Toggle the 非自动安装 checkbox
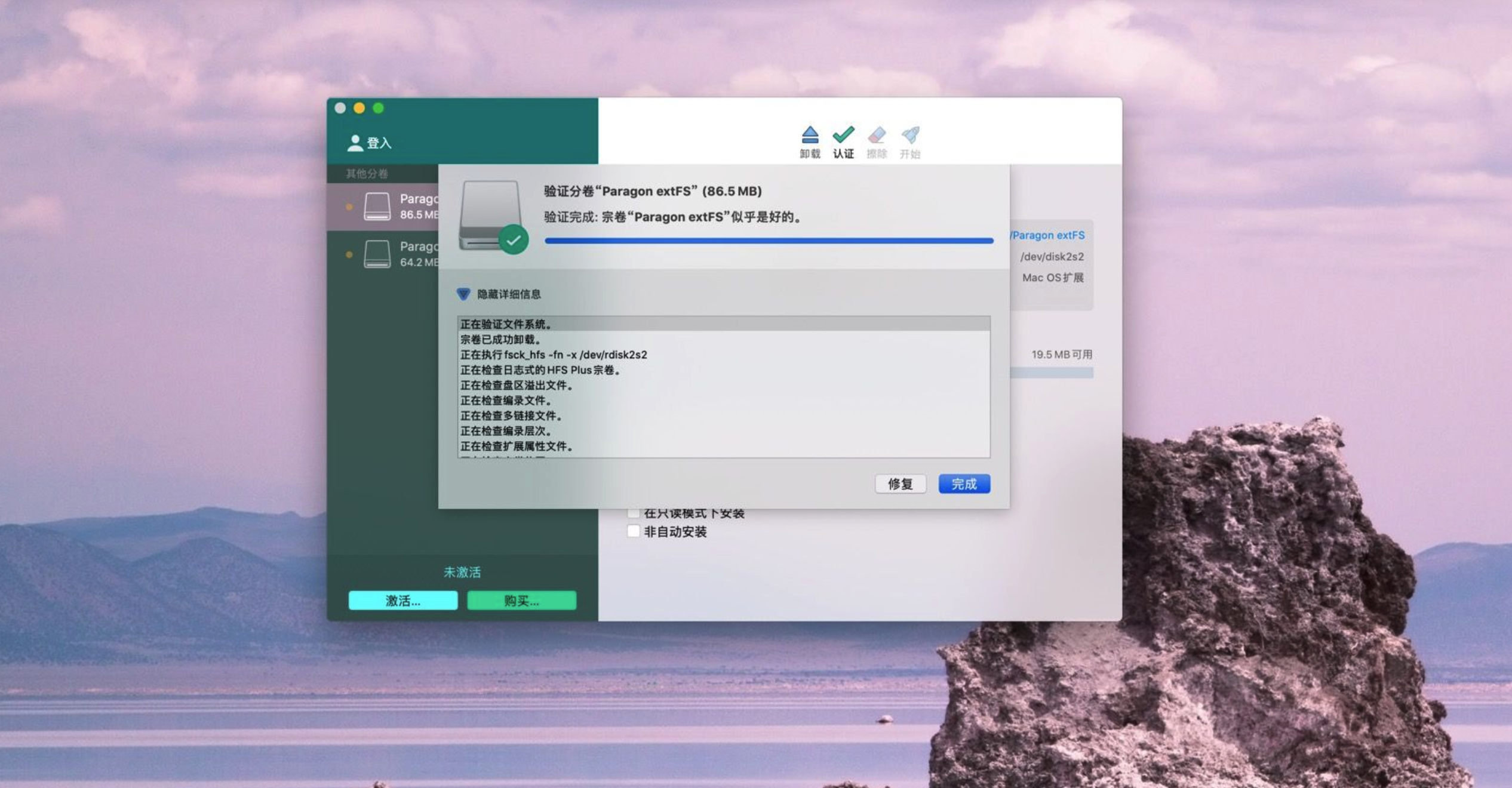The height and width of the screenshot is (788, 1512). coord(634,531)
